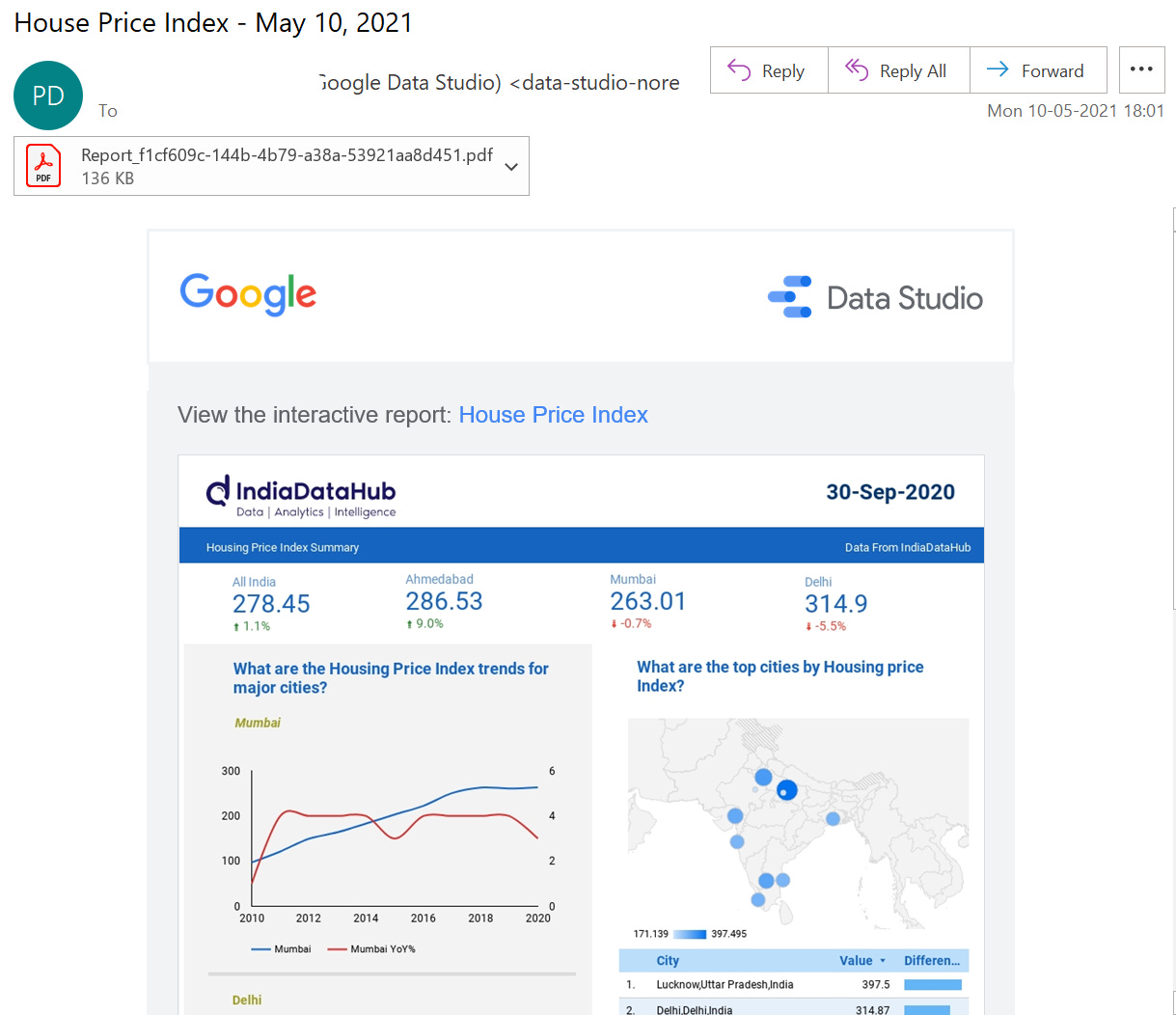Open the House Price Index report link
This screenshot has height=1015, width=1176.
553,415
